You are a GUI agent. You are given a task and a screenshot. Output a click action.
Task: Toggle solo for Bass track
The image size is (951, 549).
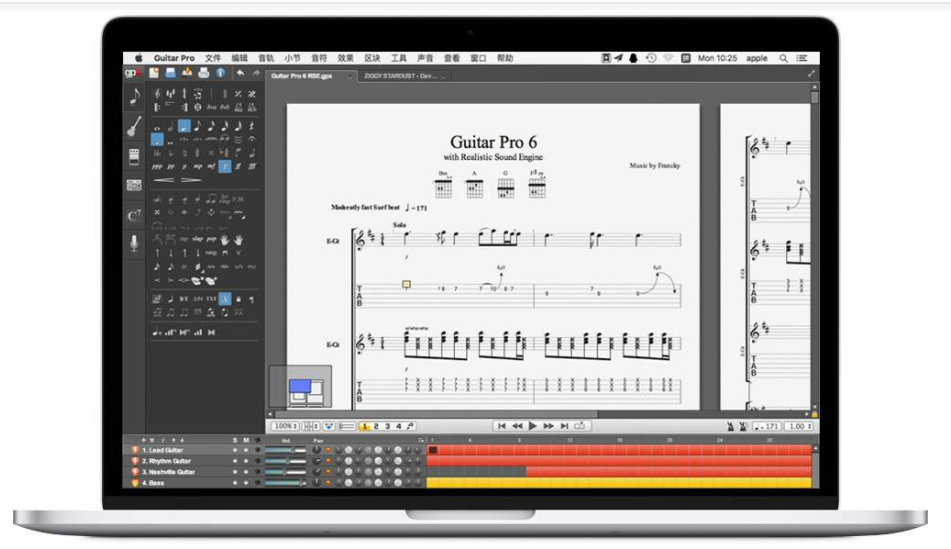click(235, 483)
